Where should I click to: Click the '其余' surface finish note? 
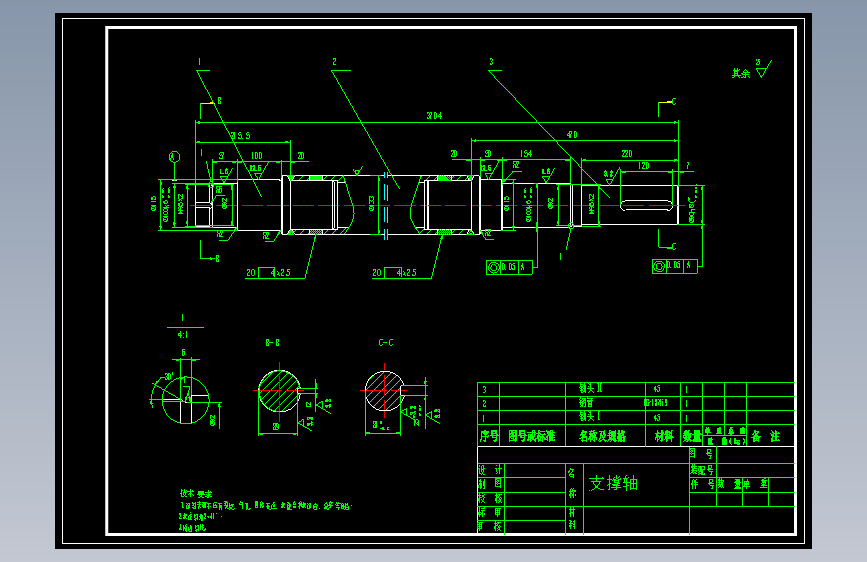[741, 73]
